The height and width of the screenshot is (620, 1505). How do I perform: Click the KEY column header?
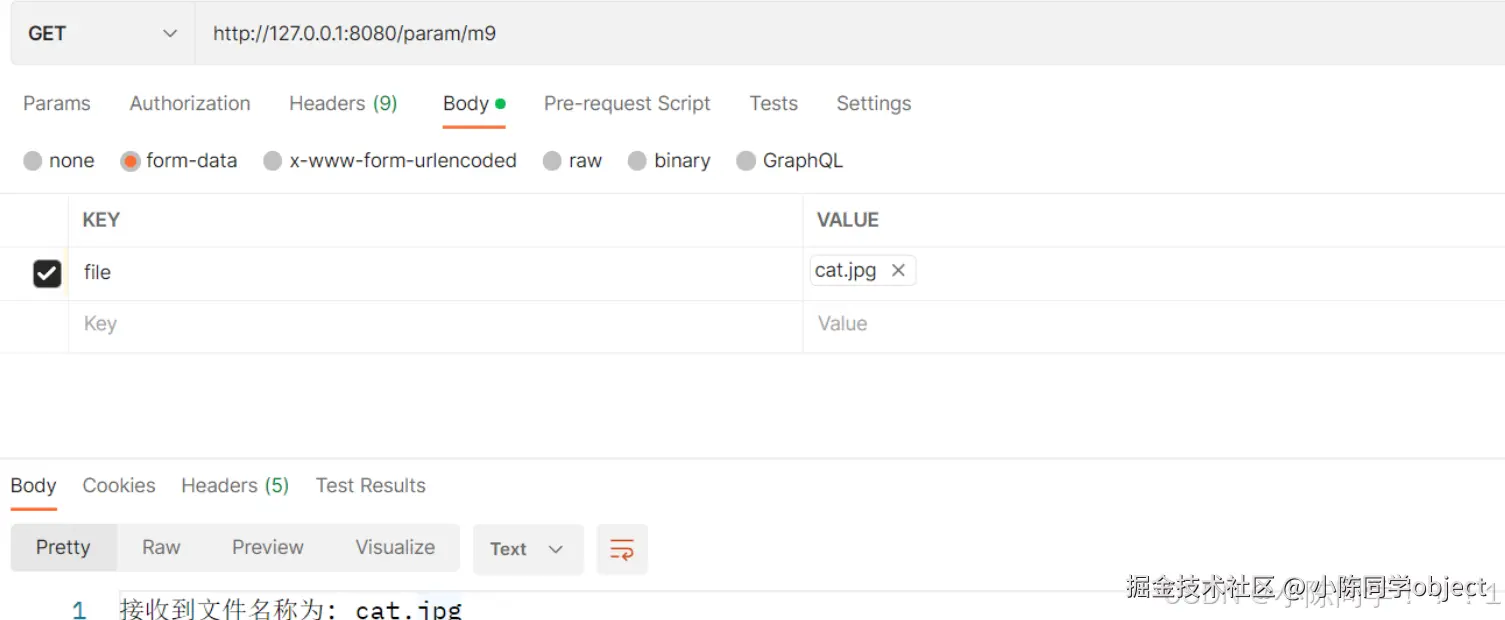coord(101,220)
